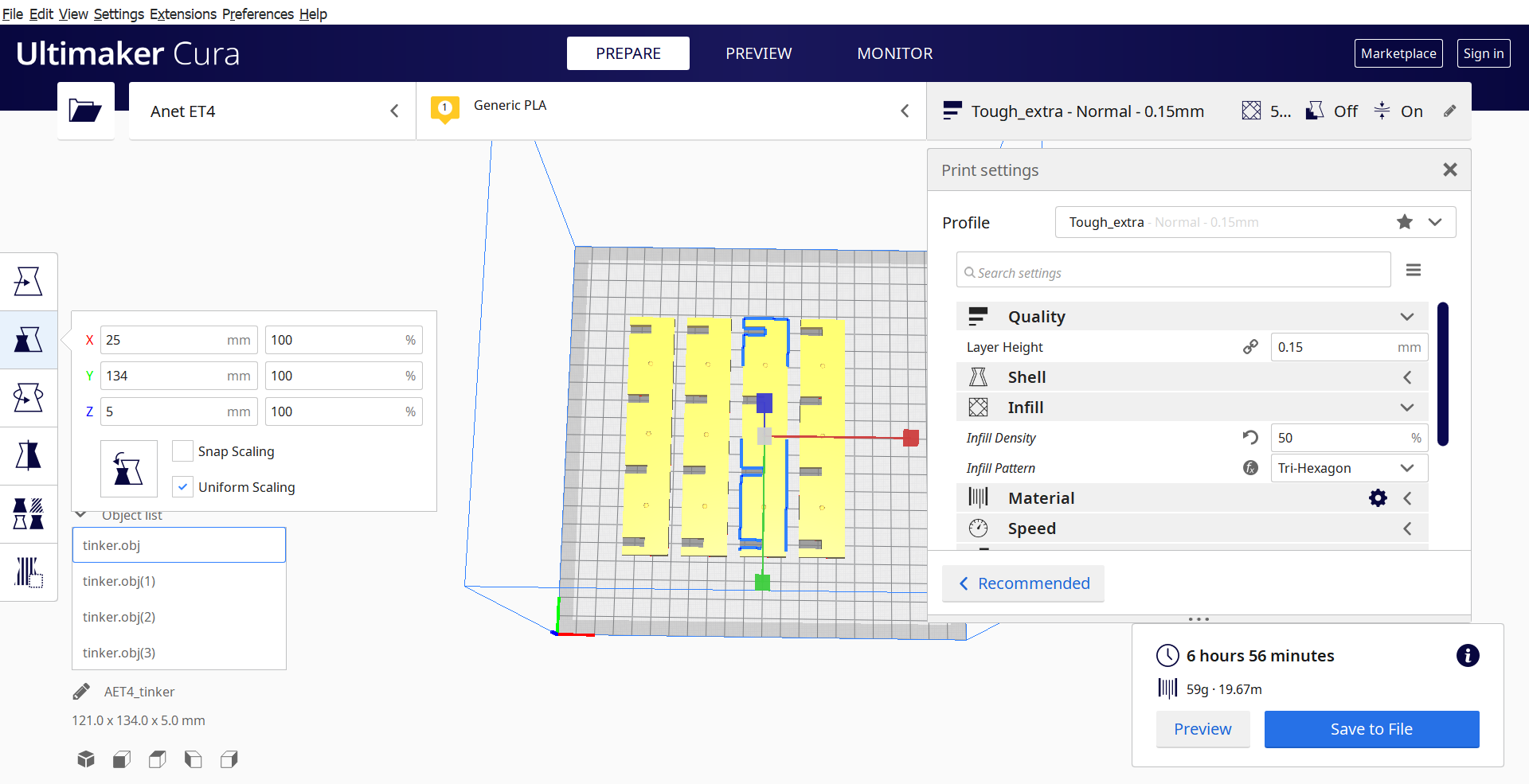The width and height of the screenshot is (1529, 784).
Task: Click the Preview button
Action: coord(1202,729)
